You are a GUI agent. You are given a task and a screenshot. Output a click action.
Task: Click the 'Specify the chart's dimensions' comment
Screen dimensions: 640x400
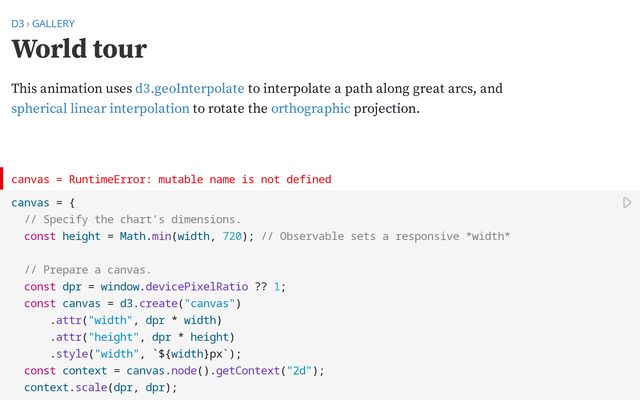133,219
